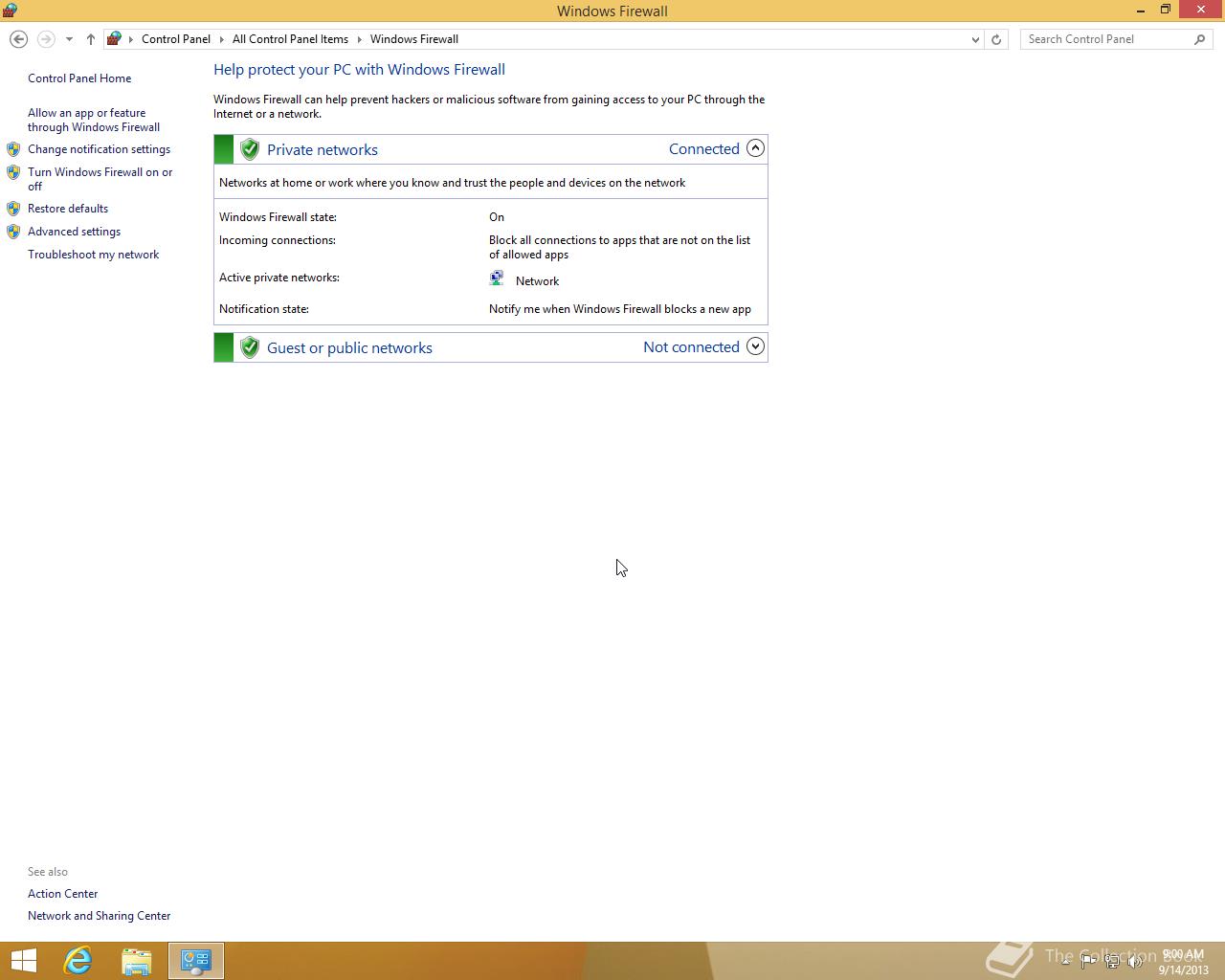Expand chevron after Control Panel breadcrumb
This screenshot has height=980, width=1225.
click(x=221, y=39)
